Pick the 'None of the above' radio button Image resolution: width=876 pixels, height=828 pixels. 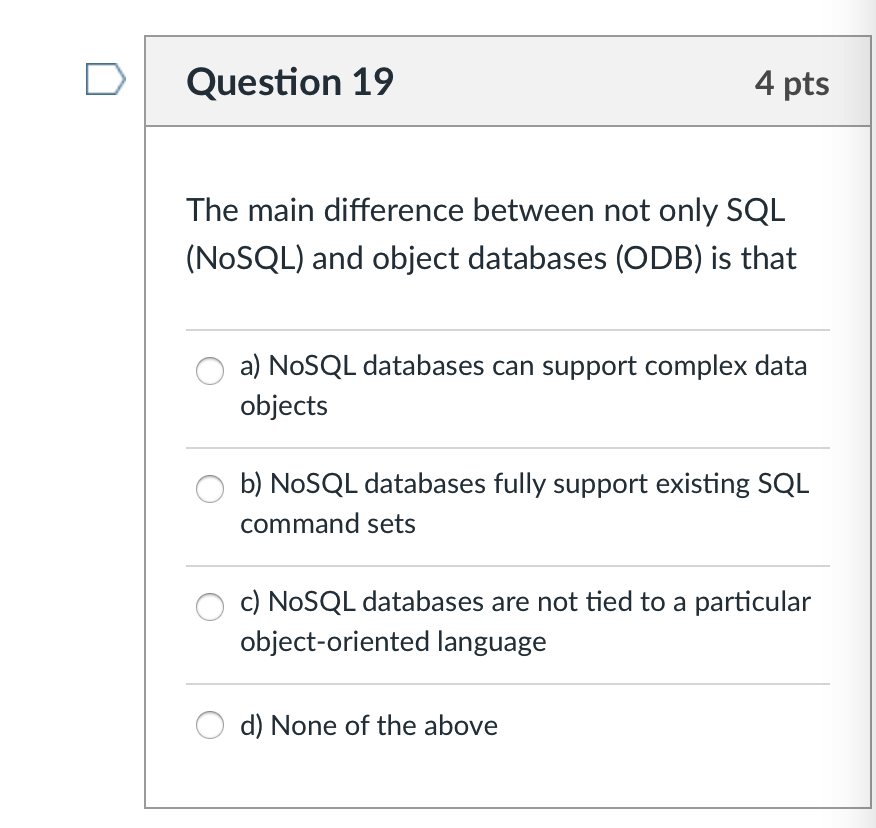[210, 725]
